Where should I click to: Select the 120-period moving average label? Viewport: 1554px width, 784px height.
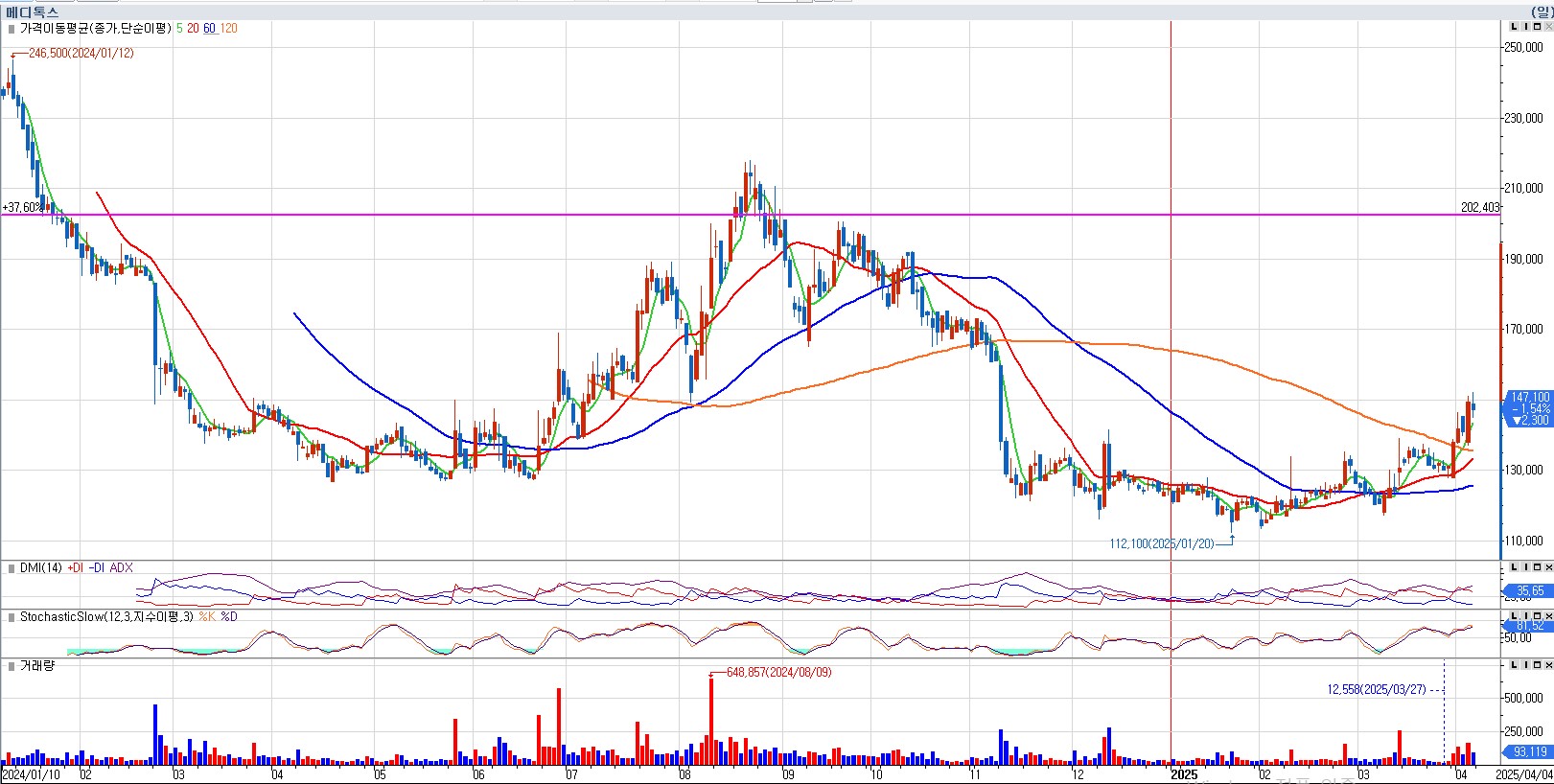228,29
